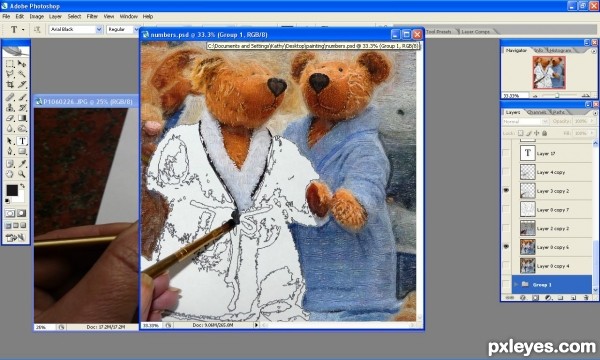
Task: Select the Lasso tool
Action: click(x=10, y=73)
